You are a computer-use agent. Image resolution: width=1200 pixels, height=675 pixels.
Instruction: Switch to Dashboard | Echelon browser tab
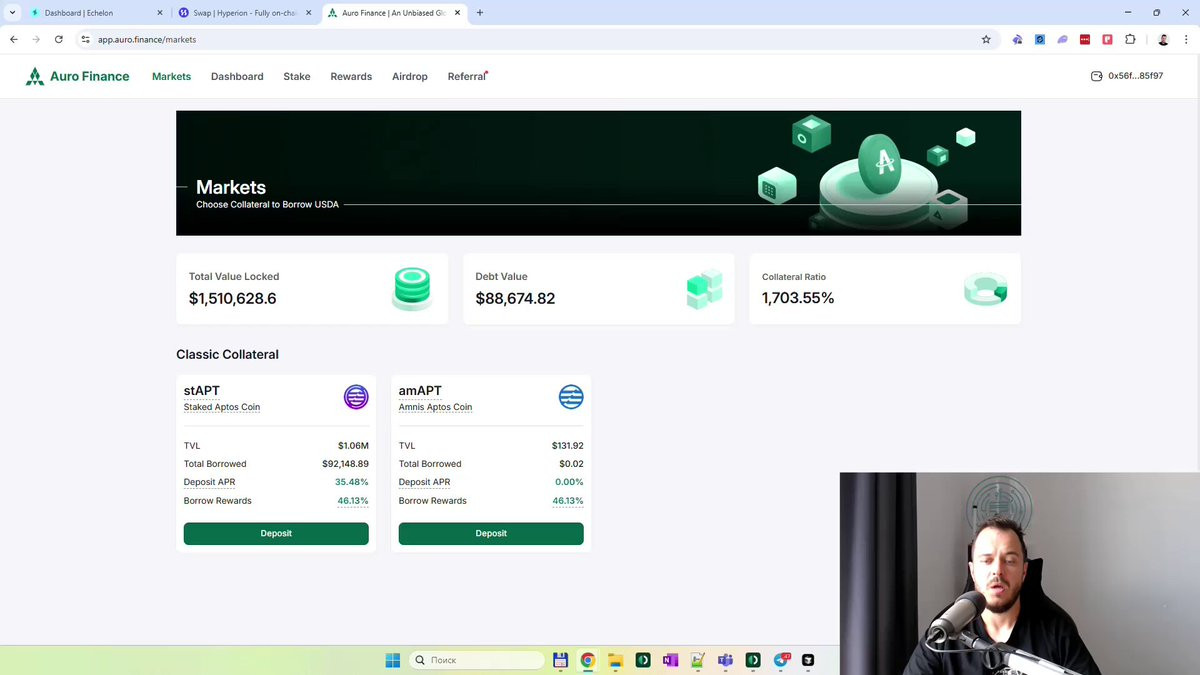tap(95, 13)
